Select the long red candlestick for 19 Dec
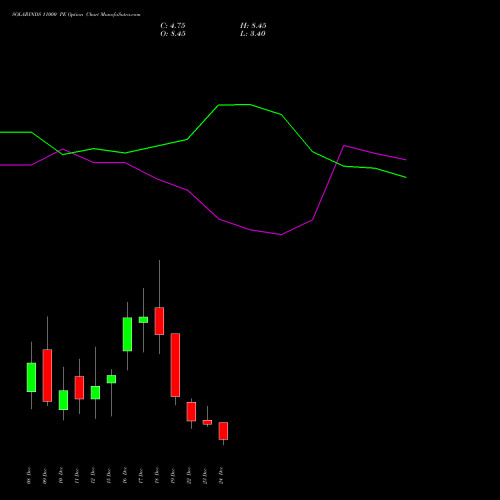The width and height of the screenshot is (500, 500). 175,365
